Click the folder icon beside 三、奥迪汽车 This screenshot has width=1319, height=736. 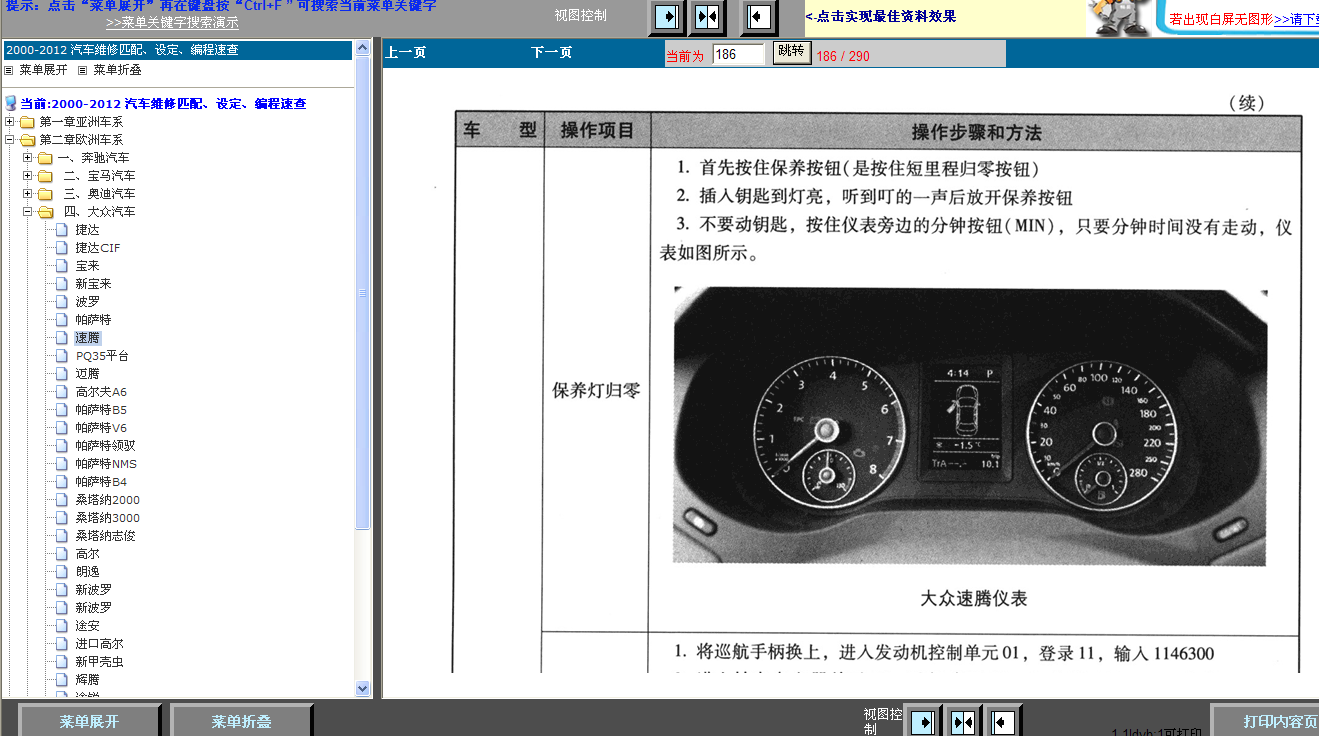(45, 194)
